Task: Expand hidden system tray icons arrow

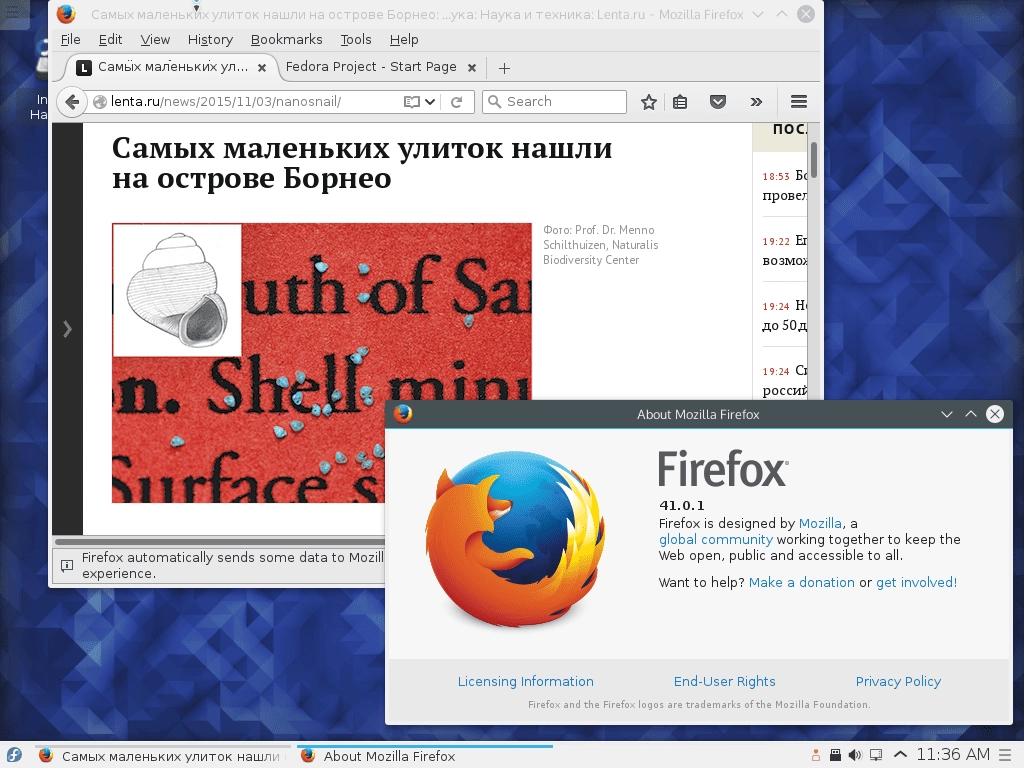Action: [900, 755]
